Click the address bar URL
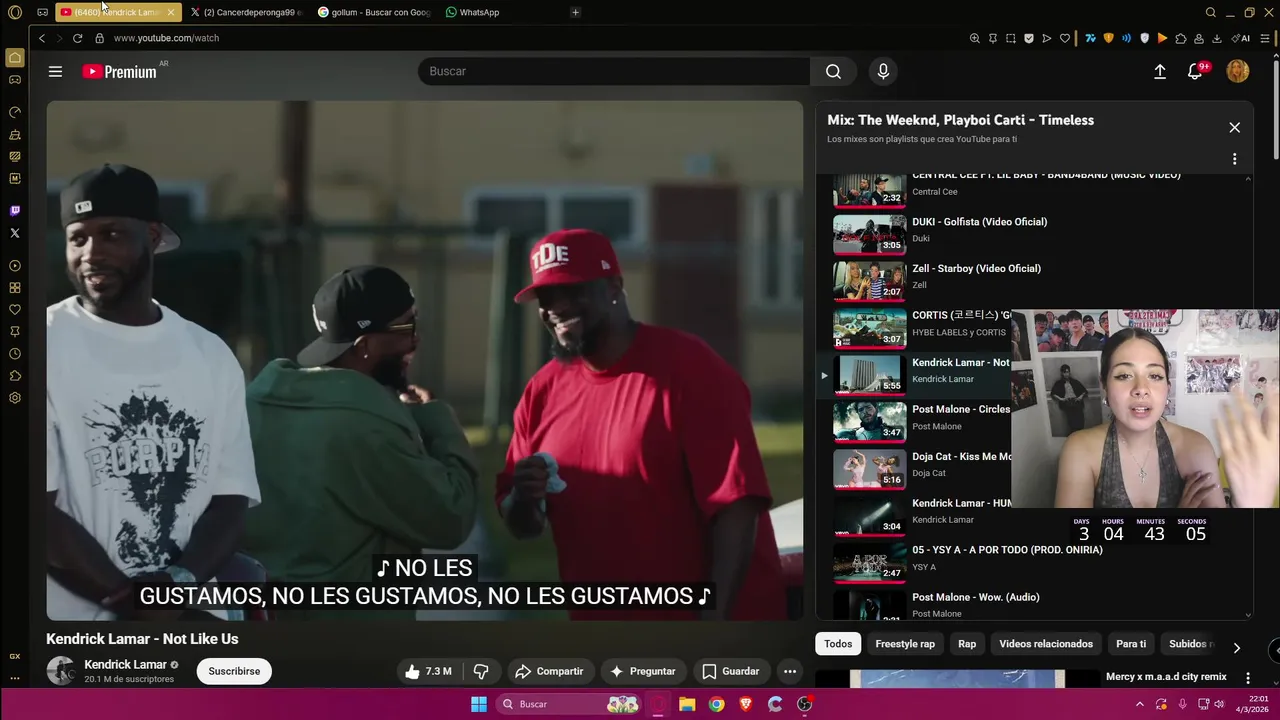Viewport: 1280px width, 720px height. click(x=166, y=38)
